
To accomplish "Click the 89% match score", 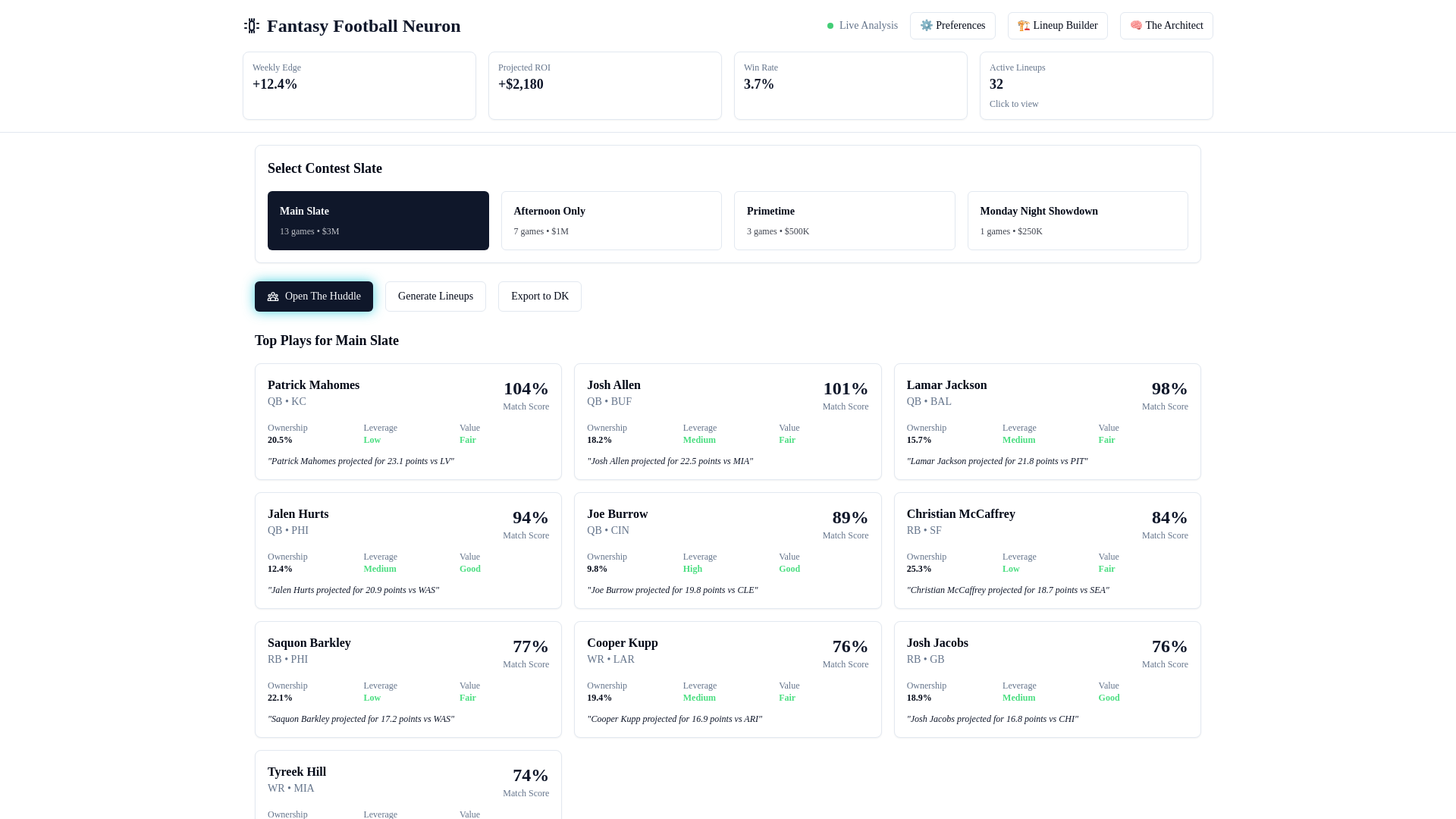I will click(x=850, y=518).
